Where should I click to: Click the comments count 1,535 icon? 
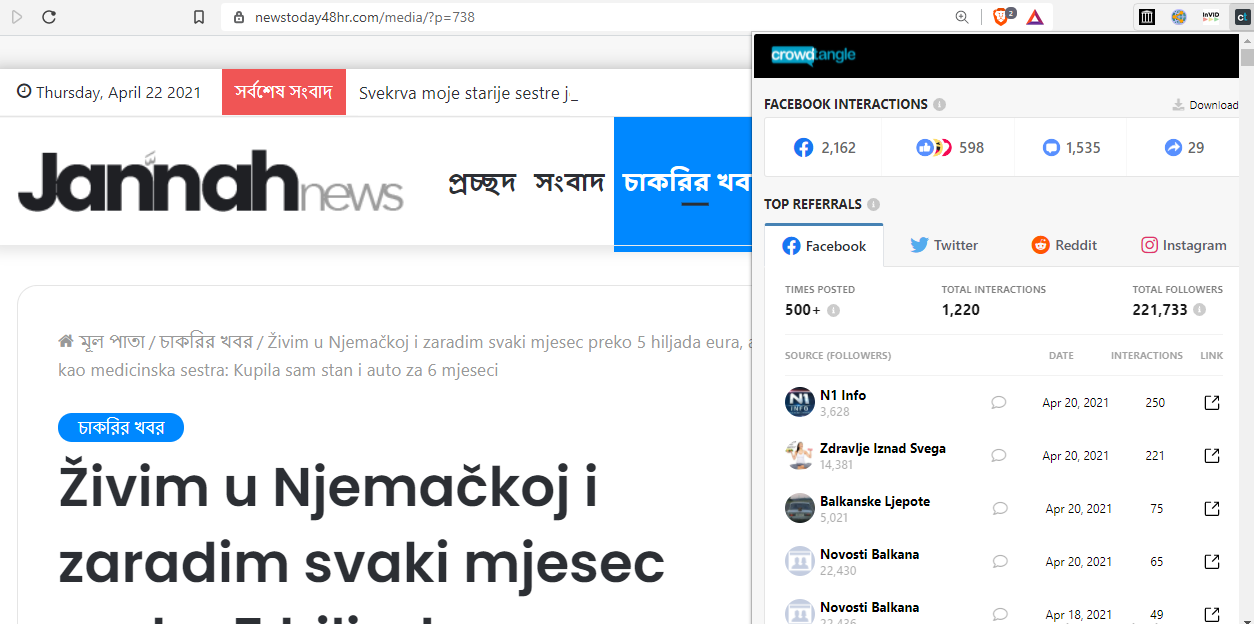coord(1051,148)
